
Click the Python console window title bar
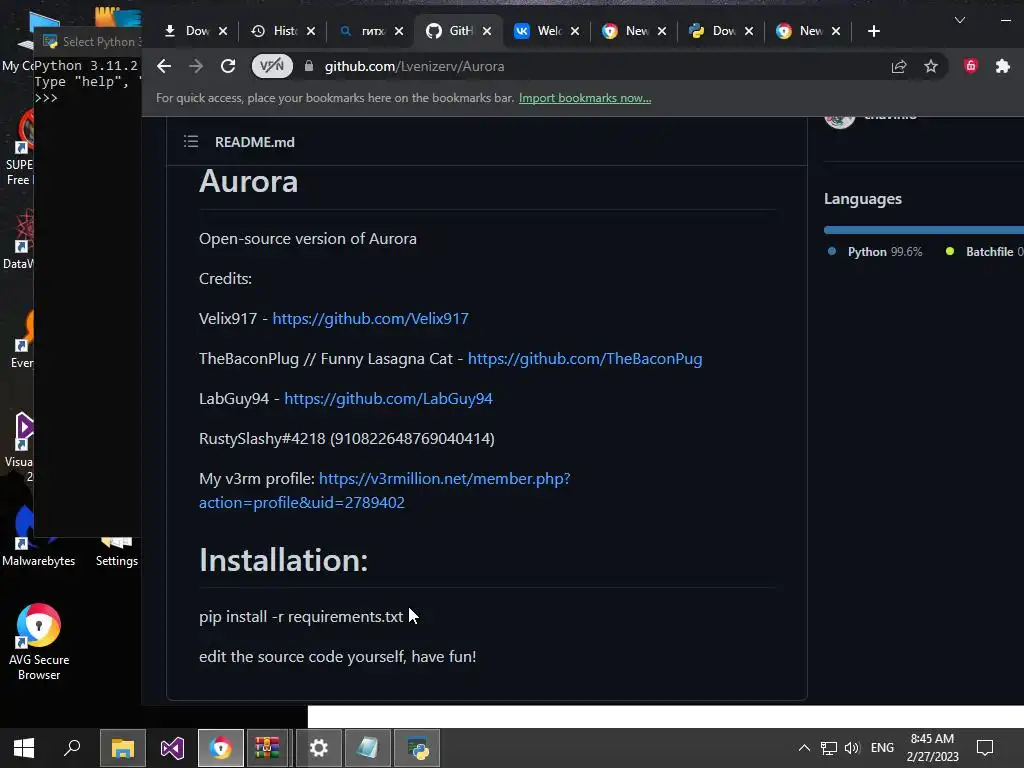88,42
